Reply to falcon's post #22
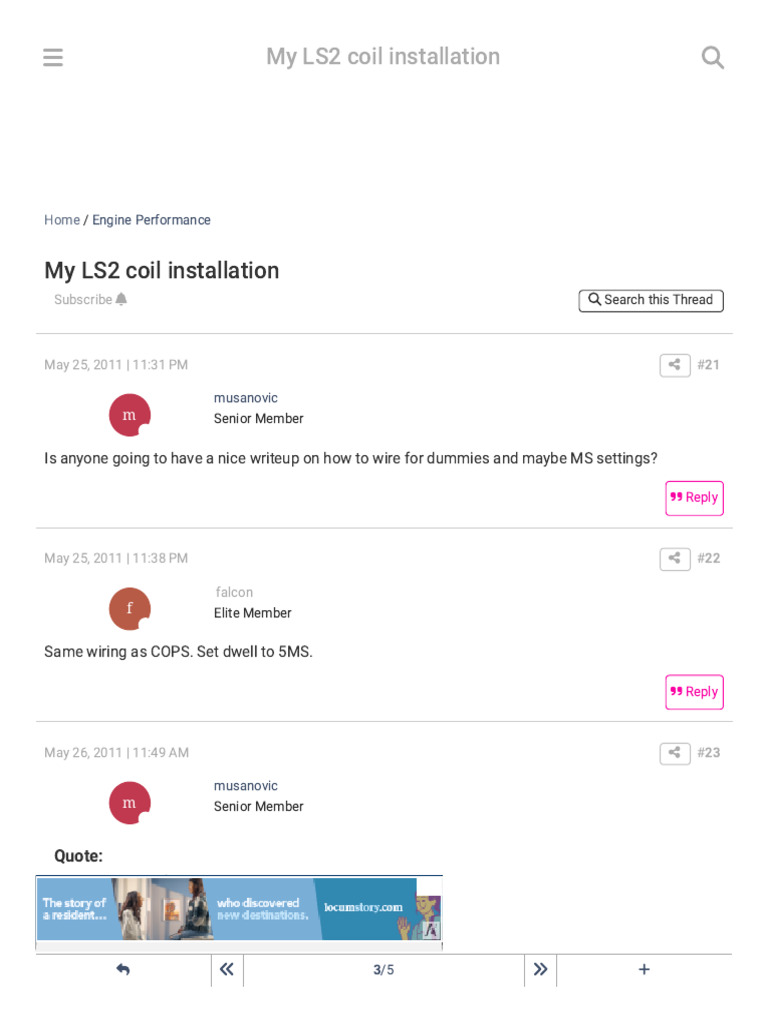 click(694, 692)
